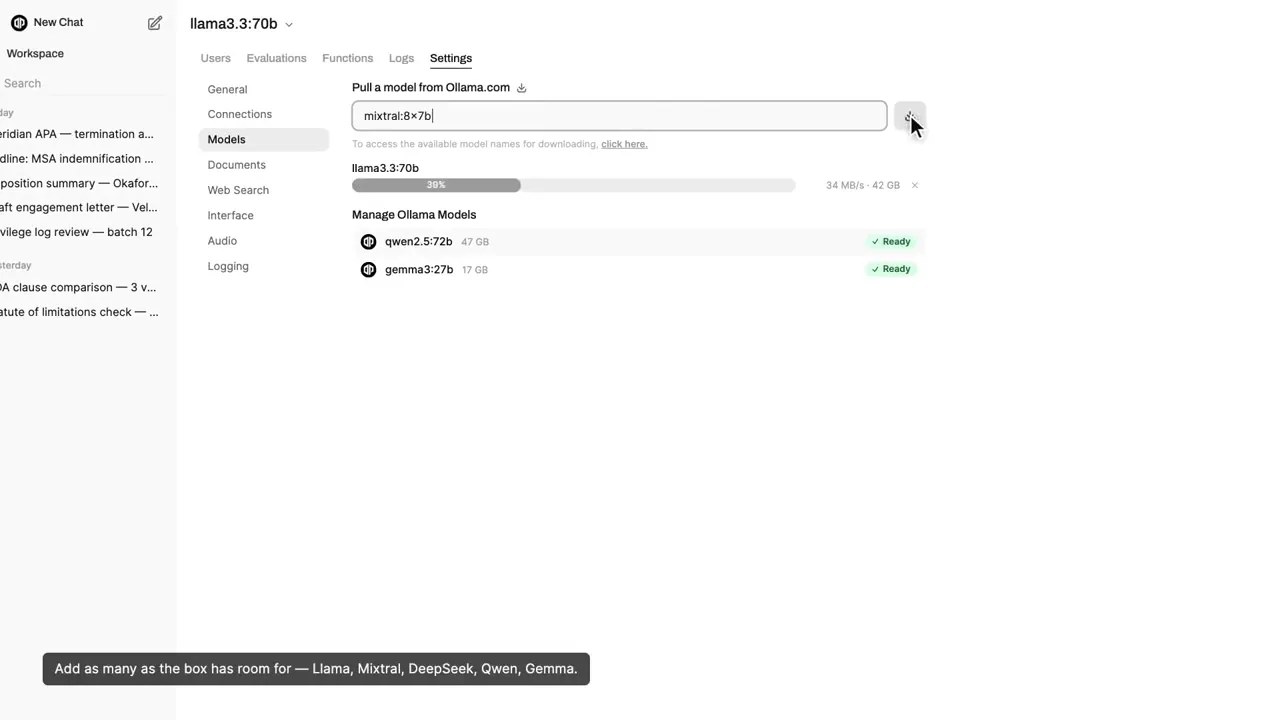Click the 47 GB size label
The width and height of the screenshot is (1280, 720).
point(475,242)
